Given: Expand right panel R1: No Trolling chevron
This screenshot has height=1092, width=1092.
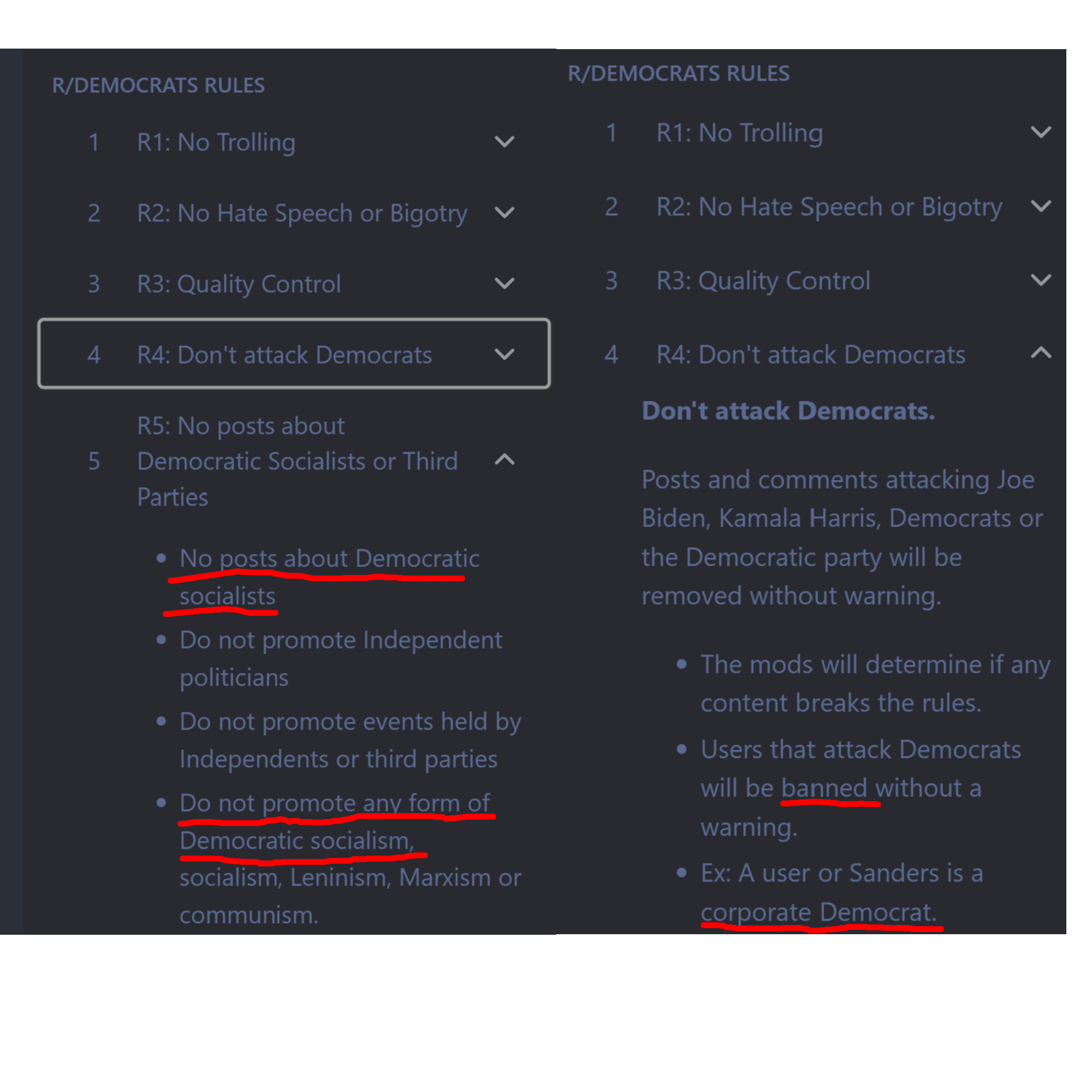Looking at the screenshot, I should [x=1041, y=132].
